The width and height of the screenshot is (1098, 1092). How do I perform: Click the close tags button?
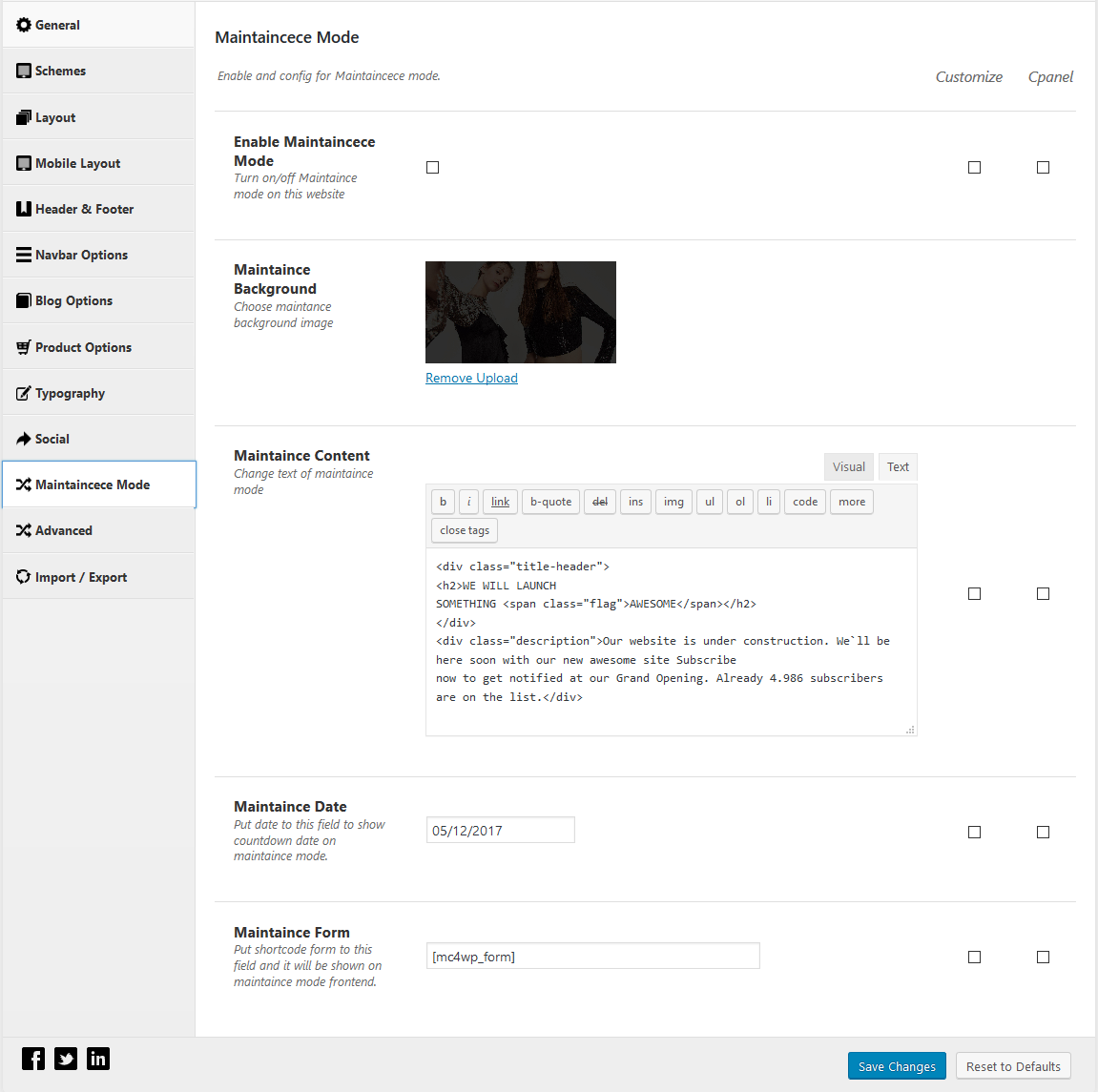(465, 530)
